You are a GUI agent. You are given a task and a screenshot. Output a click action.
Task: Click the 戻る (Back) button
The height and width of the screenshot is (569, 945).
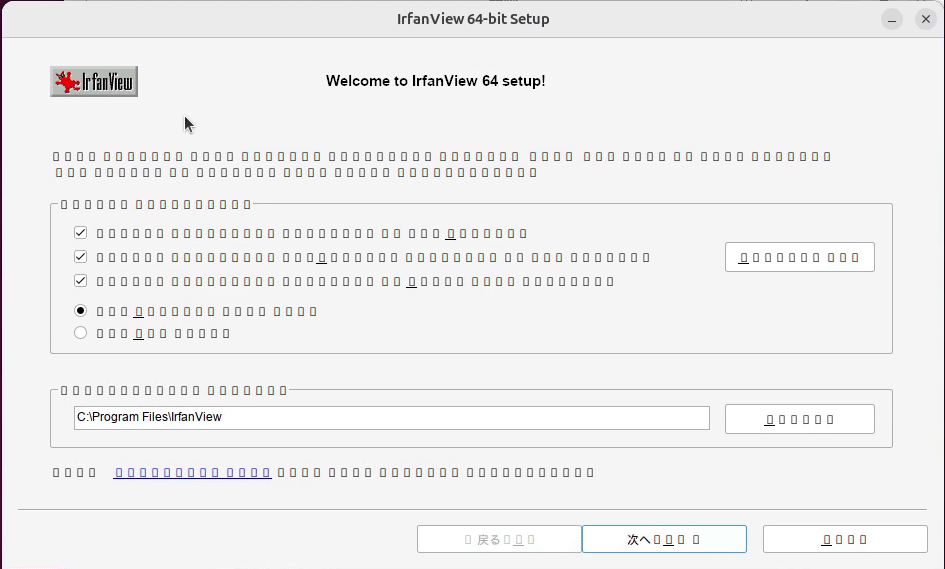[499, 539]
